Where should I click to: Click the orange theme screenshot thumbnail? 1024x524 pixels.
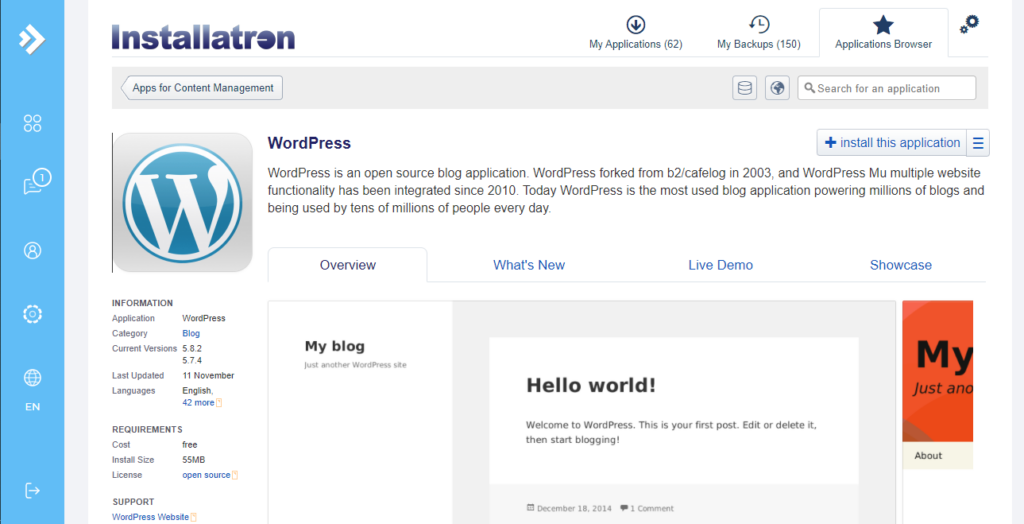click(938, 384)
